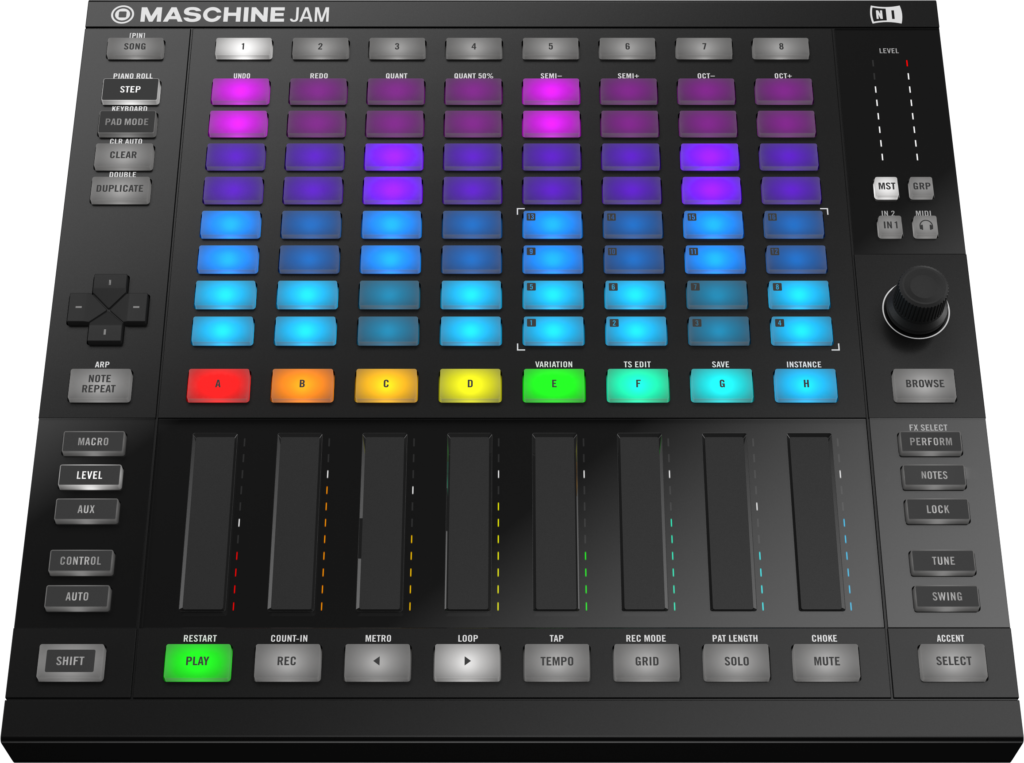1024x763 pixels.
Task: Open the BROWSE function with its button
Action: click(x=923, y=384)
